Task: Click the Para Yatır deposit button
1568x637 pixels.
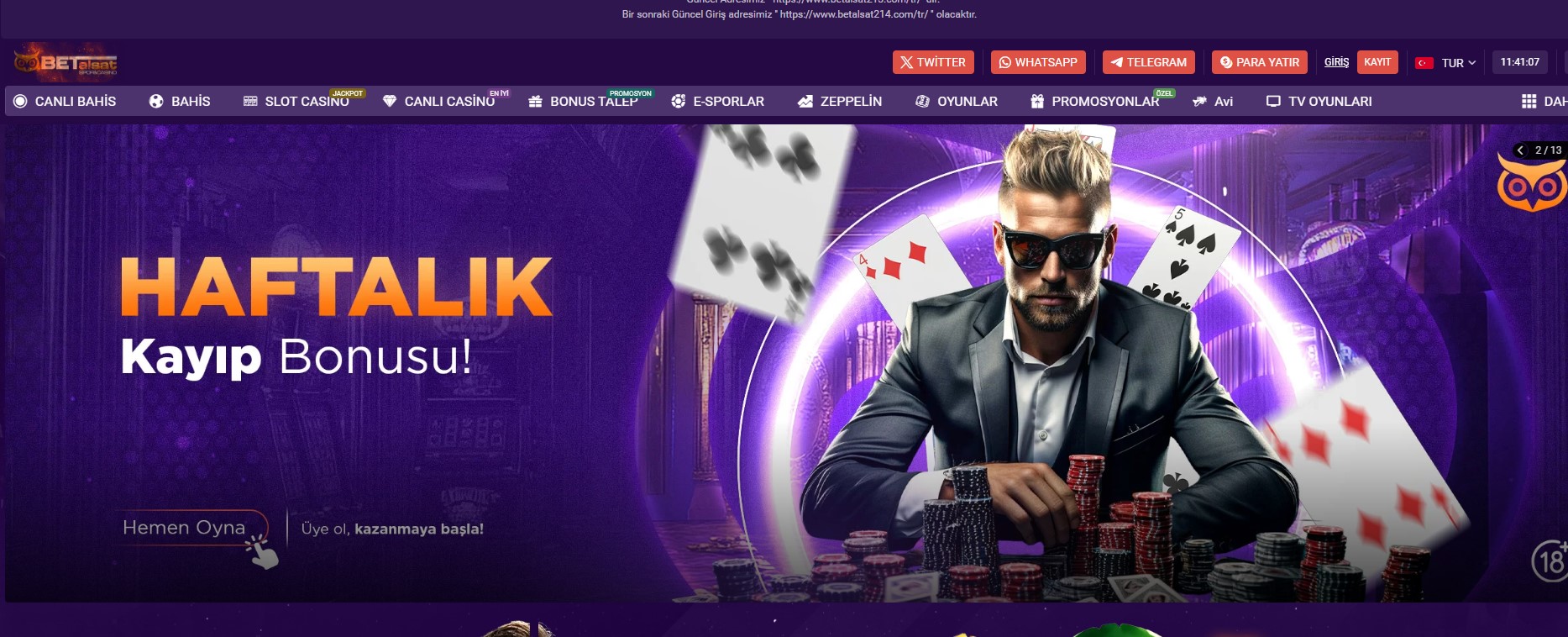Action: click(1260, 62)
